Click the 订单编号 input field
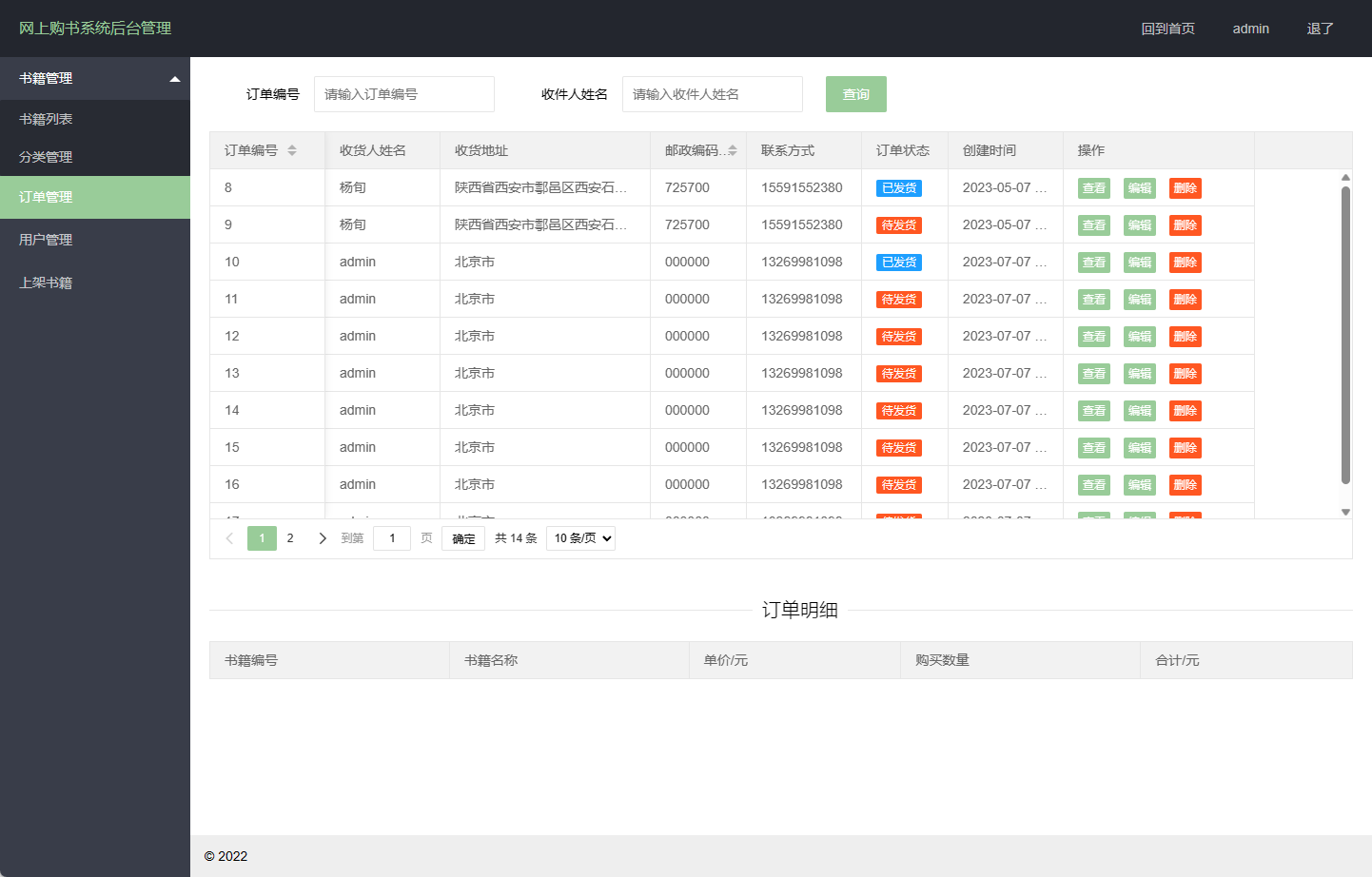This screenshot has height=877, width=1372. pyautogui.click(x=404, y=94)
